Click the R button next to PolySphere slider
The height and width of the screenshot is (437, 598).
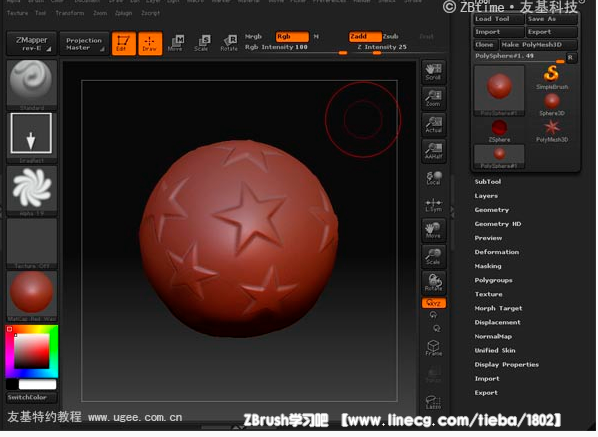[x=571, y=57]
